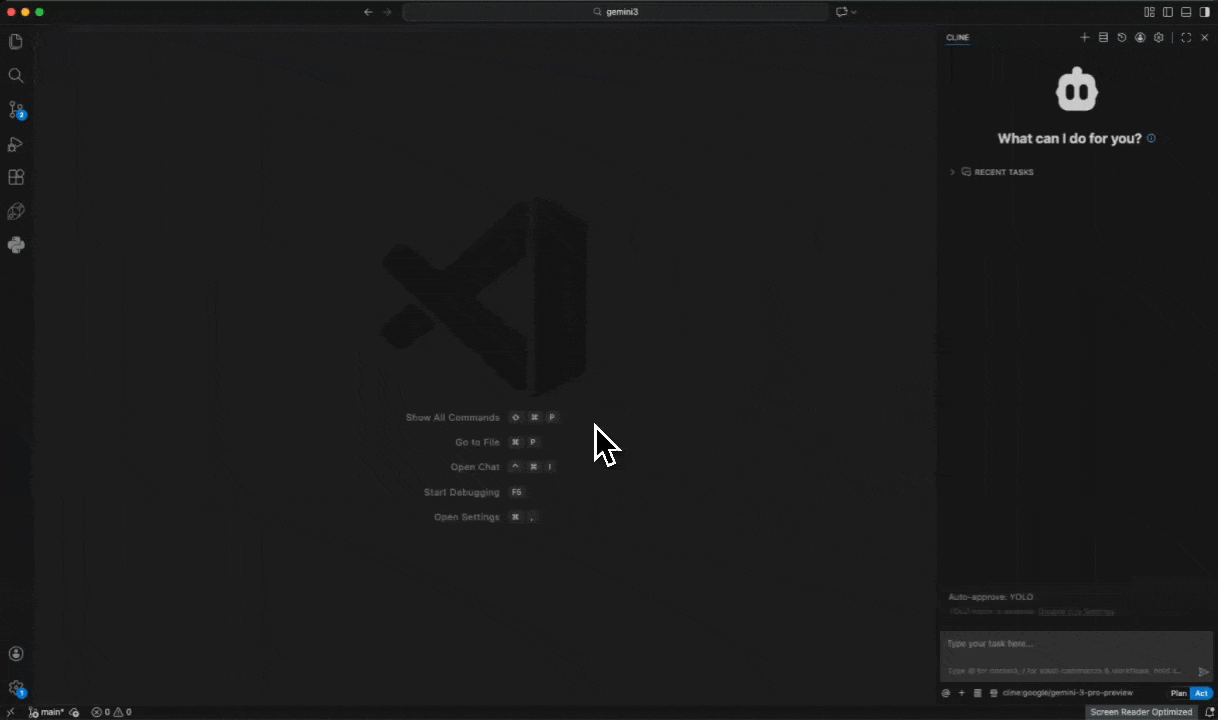The width and height of the screenshot is (1218, 720).
Task: Open the Cline account icon
Action: pos(1140,37)
